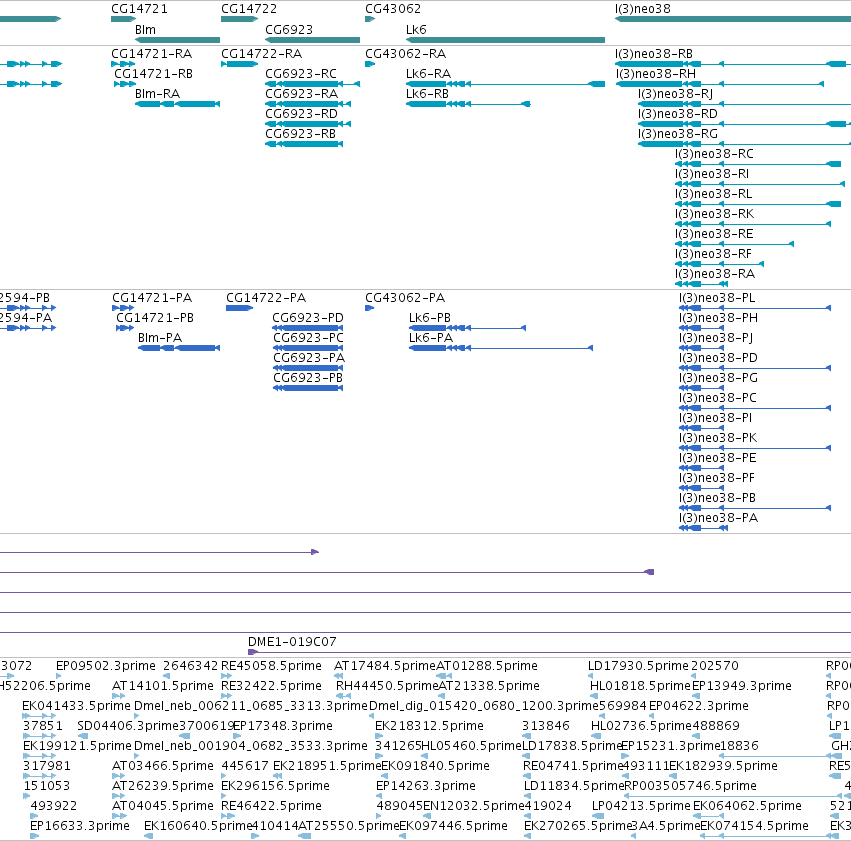Open the Lk6 gene label
851x841 pixels.
click(x=416, y=29)
